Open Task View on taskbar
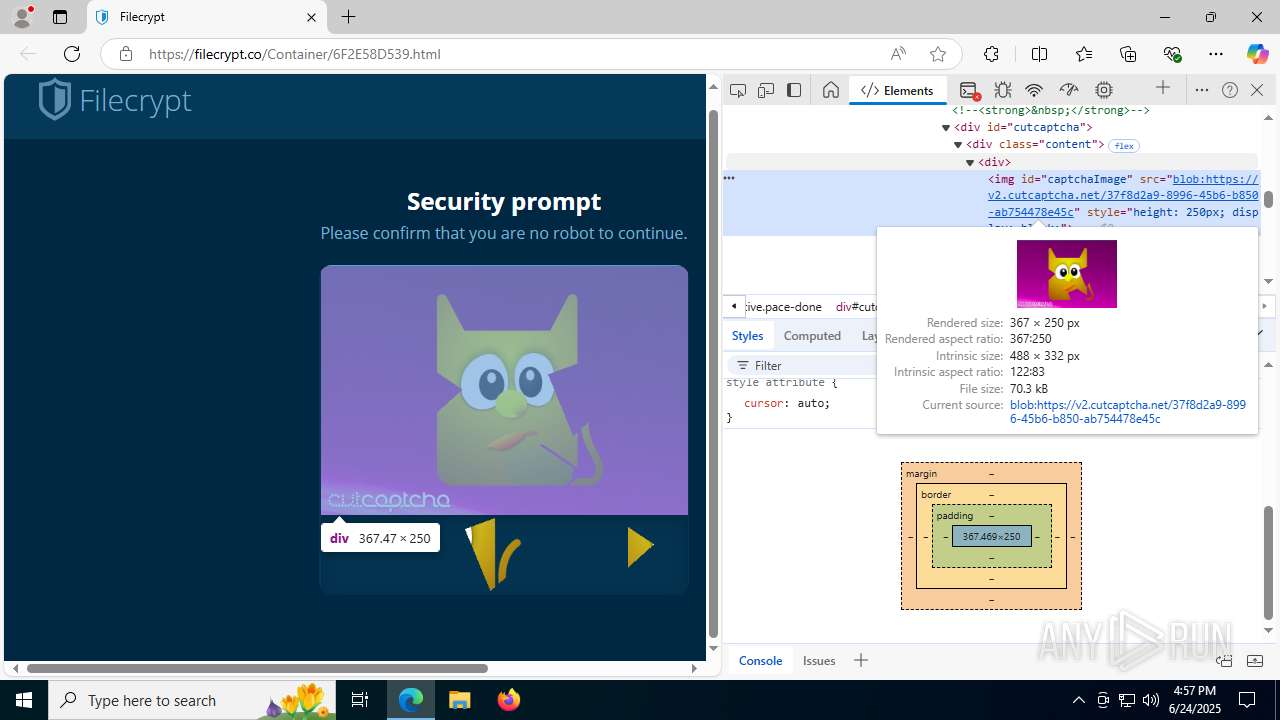1280x720 pixels. pos(360,700)
